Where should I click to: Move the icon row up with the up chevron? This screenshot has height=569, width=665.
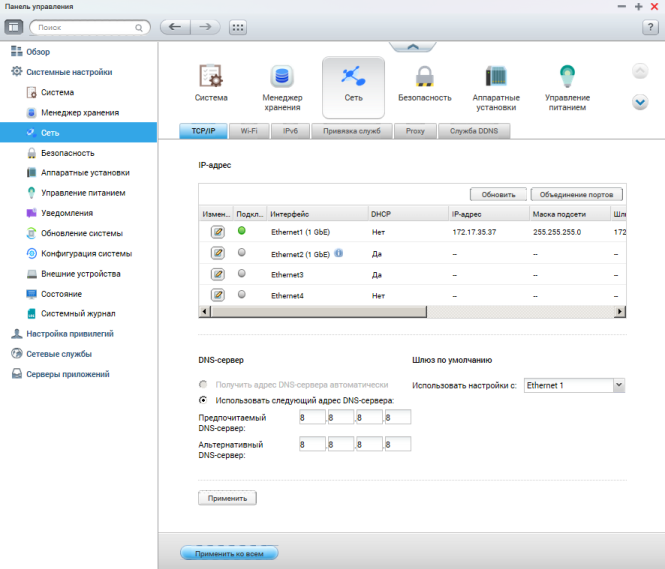[640, 71]
